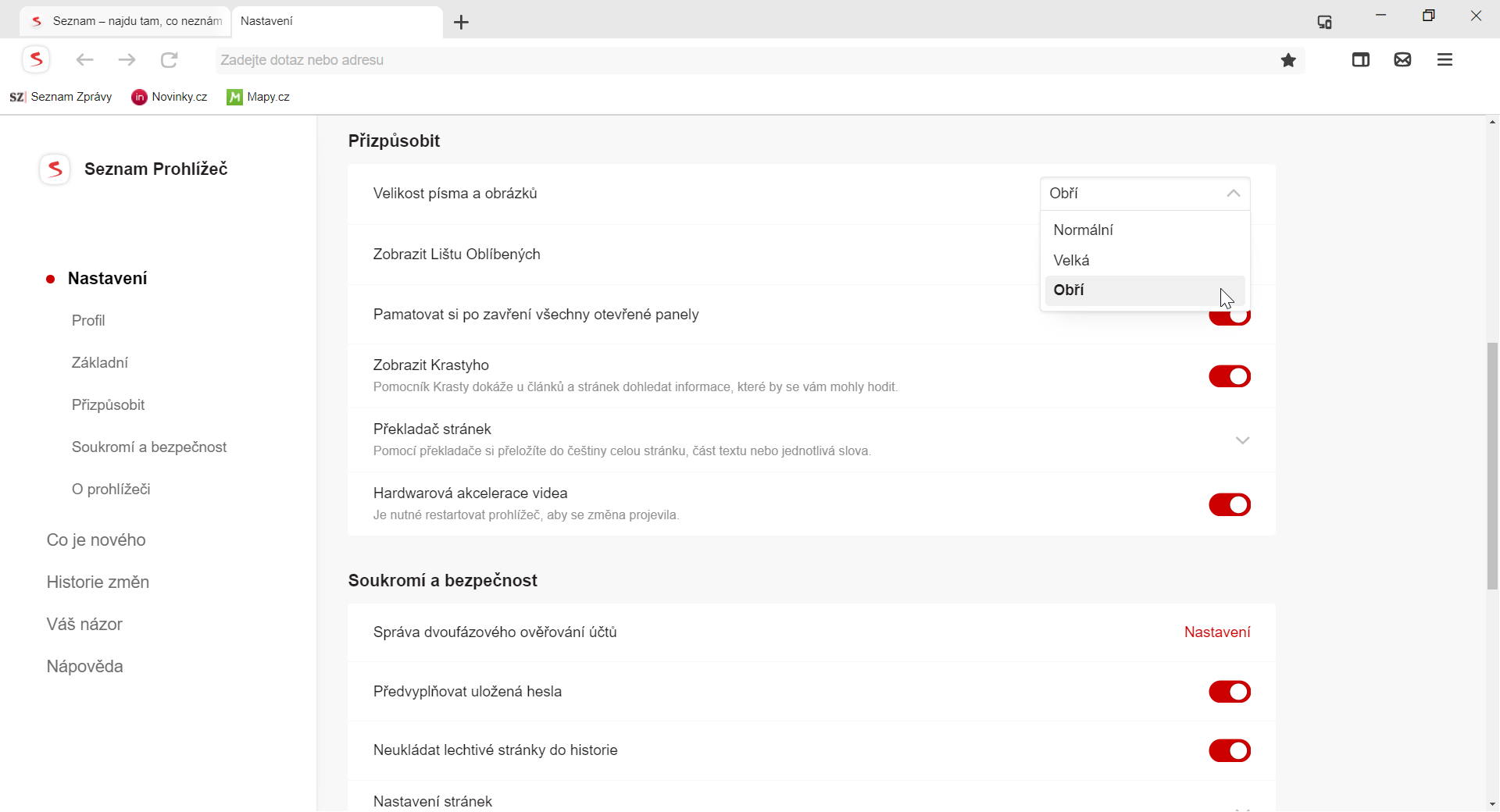Image resolution: width=1500 pixels, height=812 pixels.
Task: Open Historie změn in the sidebar
Action: pyautogui.click(x=98, y=582)
